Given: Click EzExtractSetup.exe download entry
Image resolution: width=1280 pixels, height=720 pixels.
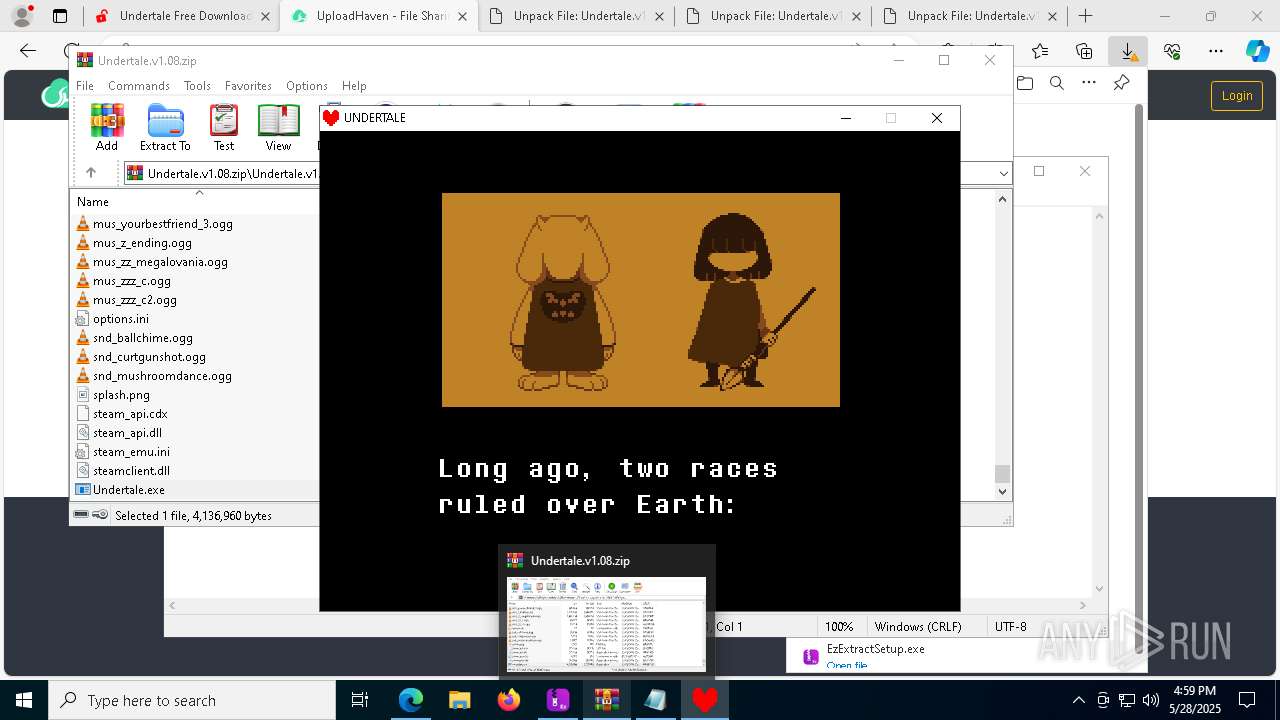Looking at the screenshot, I should [875, 649].
